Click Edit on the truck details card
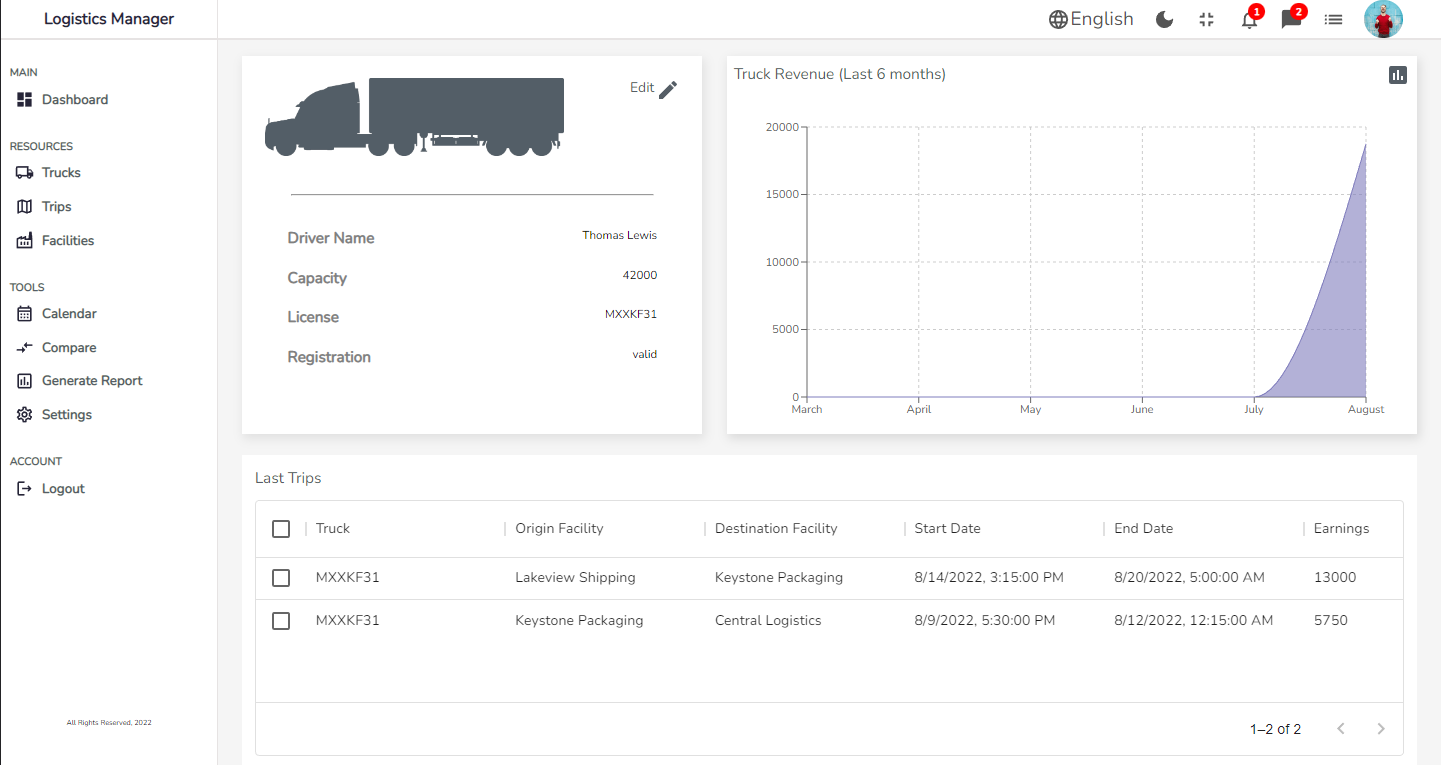1441x765 pixels. pyautogui.click(x=651, y=88)
